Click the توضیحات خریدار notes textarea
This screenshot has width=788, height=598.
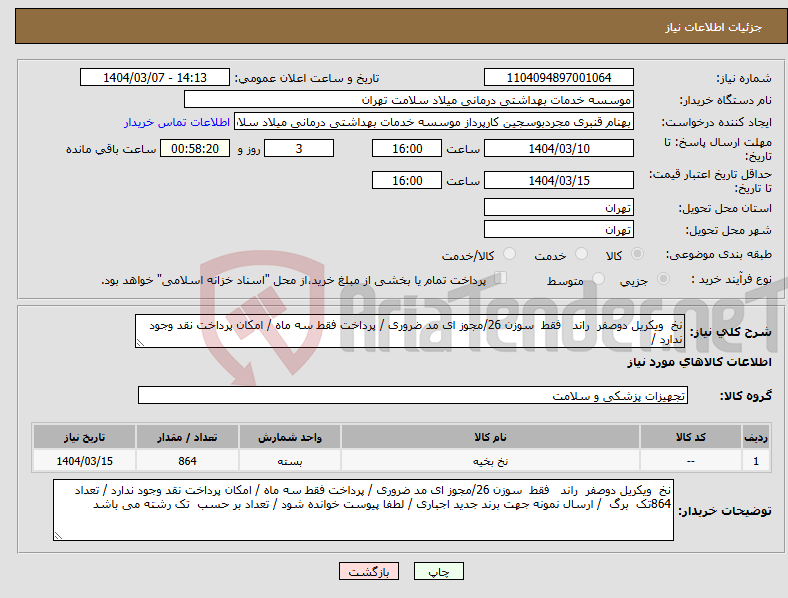click(363, 510)
